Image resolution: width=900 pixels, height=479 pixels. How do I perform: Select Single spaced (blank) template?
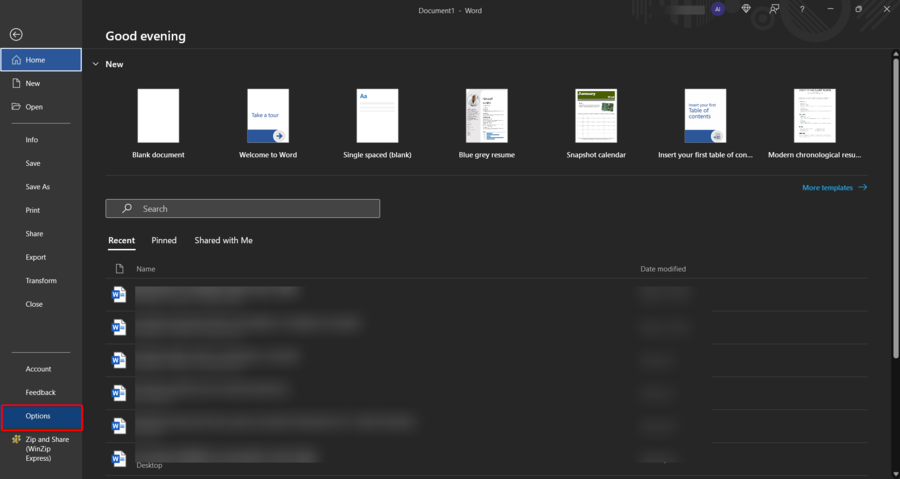point(377,123)
